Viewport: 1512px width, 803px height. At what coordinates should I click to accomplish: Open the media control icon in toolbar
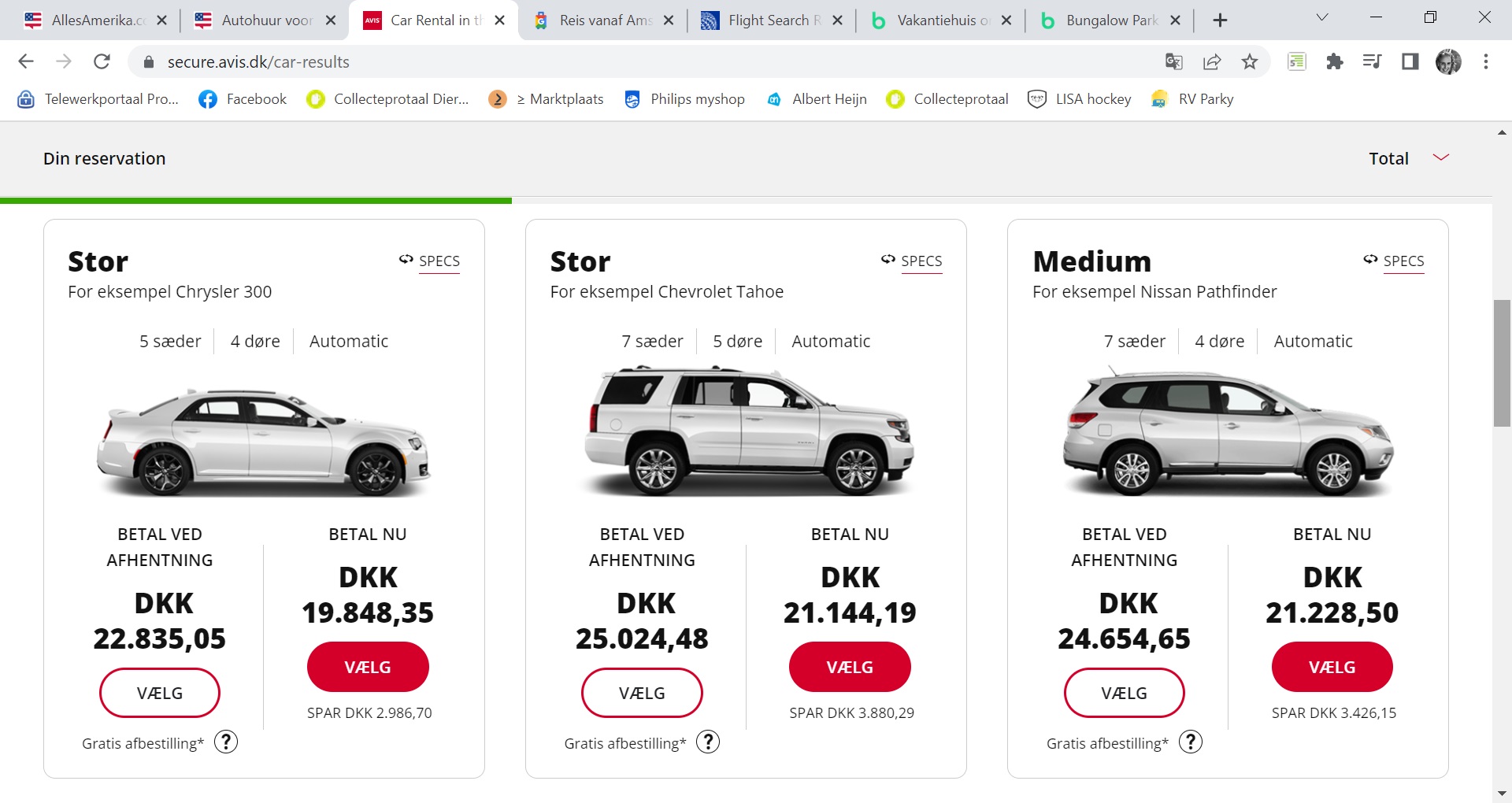coord(1372,61)
